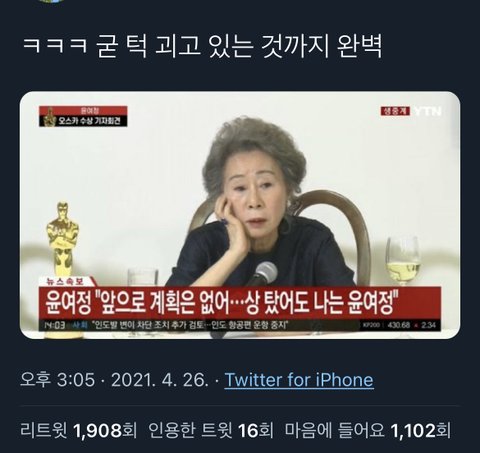Image resolution: width=480 pixels, height=453 pixels.
Task: Click the YTN logo in image
Action: (x=428, y=111)
